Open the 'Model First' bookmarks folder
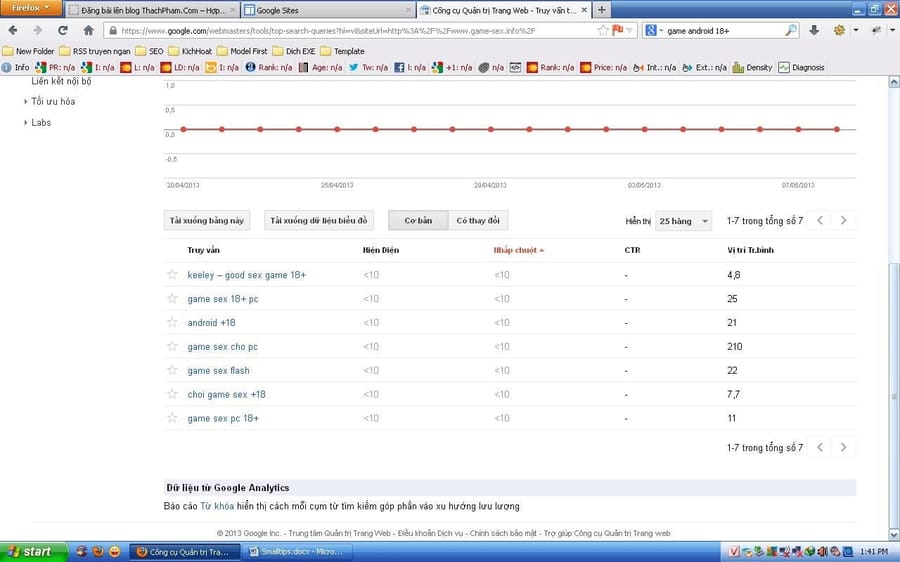 pos(242,51)
